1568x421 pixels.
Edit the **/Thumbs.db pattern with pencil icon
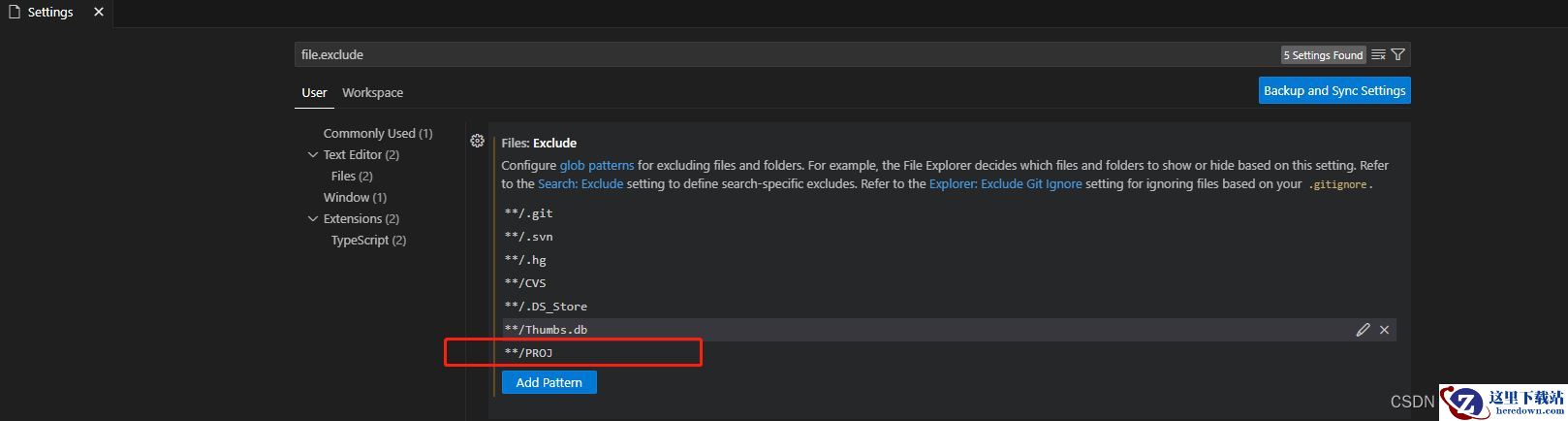[x=1363, y=330]
